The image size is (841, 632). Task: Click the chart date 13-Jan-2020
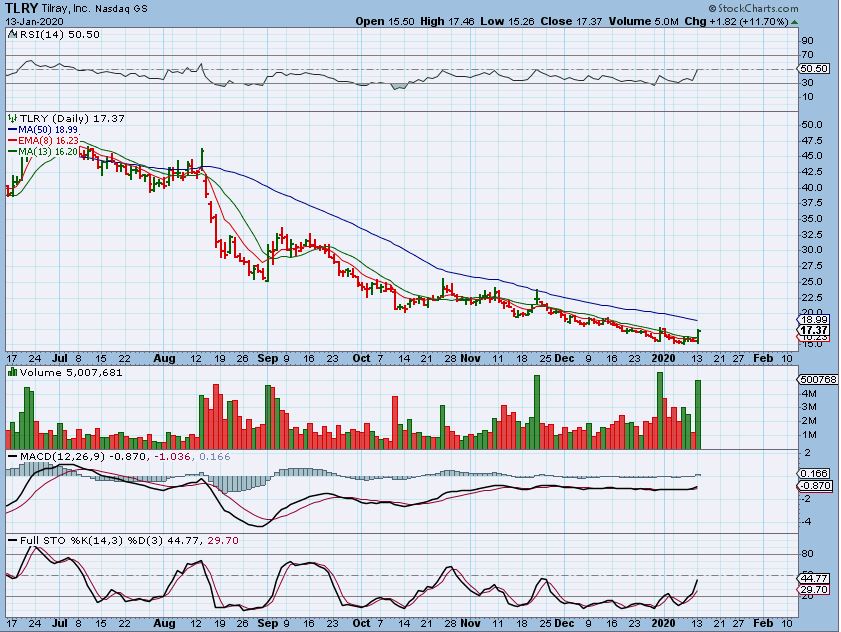[x=34, y=21]
